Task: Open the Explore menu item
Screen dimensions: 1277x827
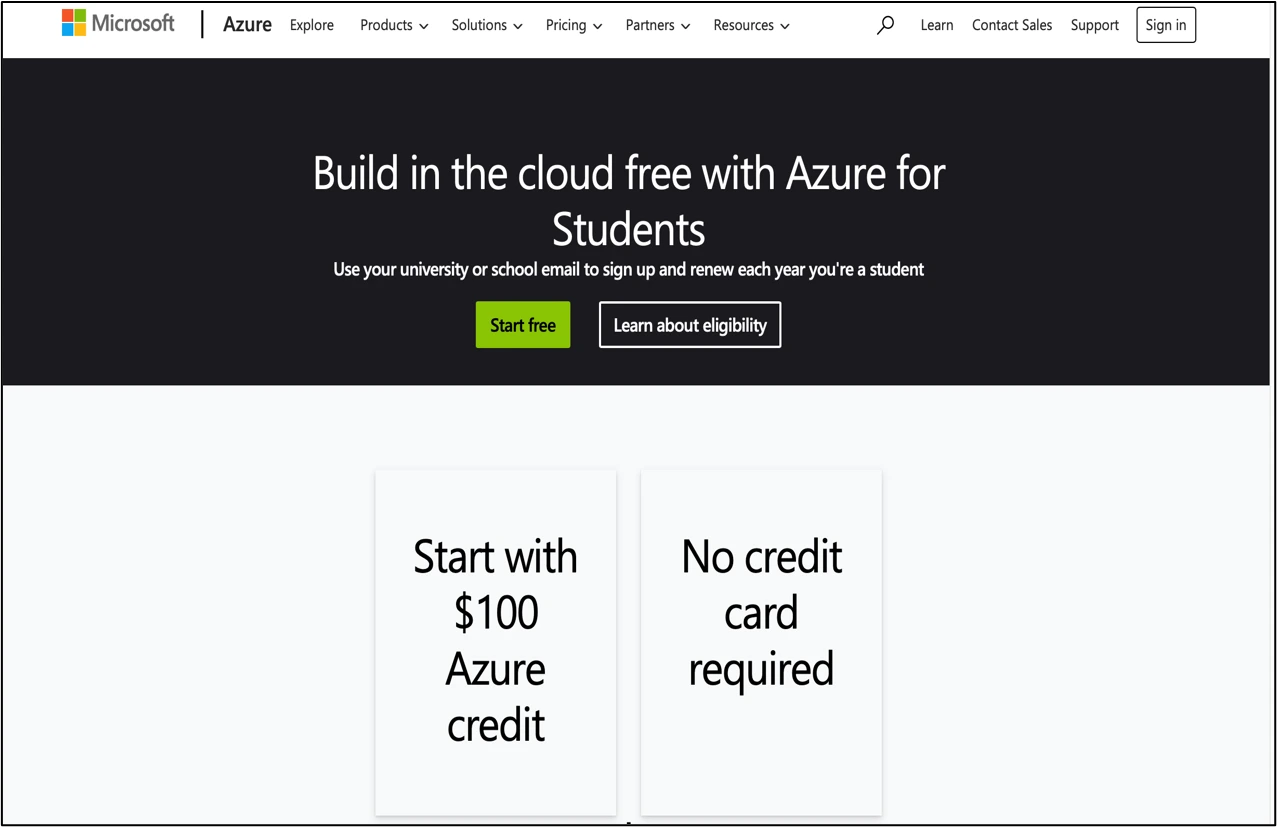Action: click(x=311, y=25)
